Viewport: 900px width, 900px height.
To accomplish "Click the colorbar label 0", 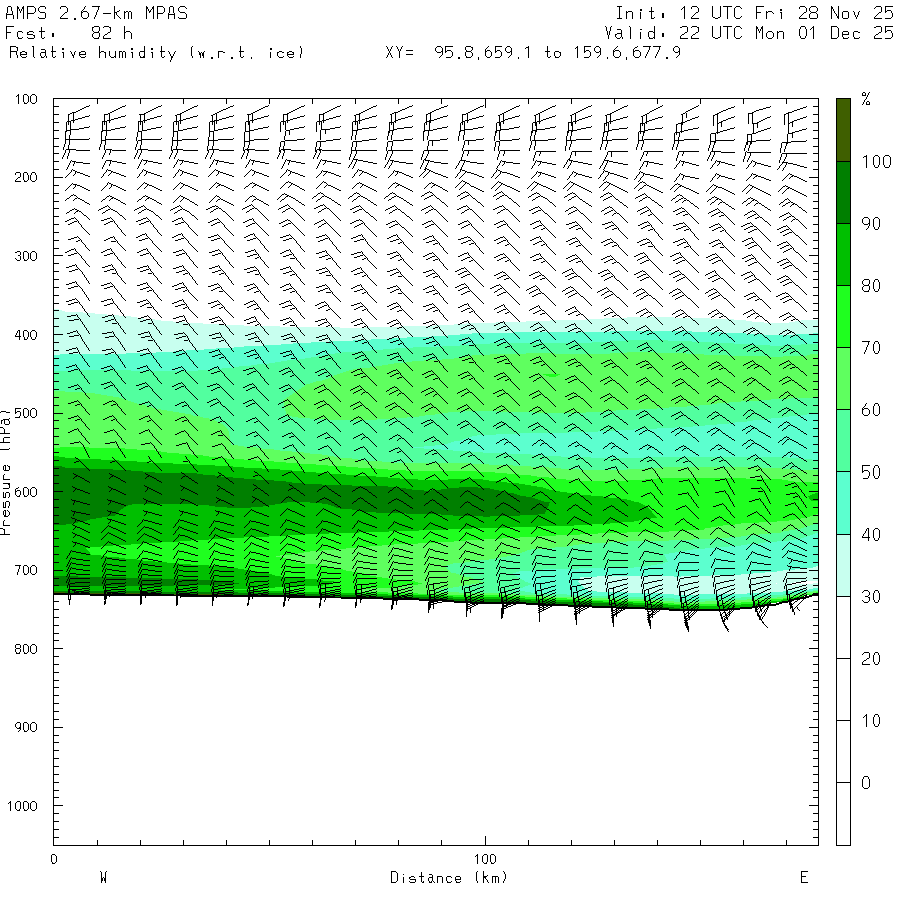I will [x=866, y=783].
